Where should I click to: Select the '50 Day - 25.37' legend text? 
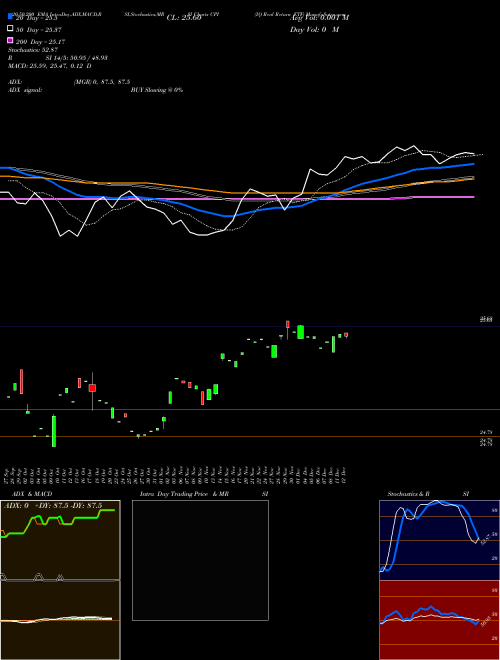click(x=39, y=30)
